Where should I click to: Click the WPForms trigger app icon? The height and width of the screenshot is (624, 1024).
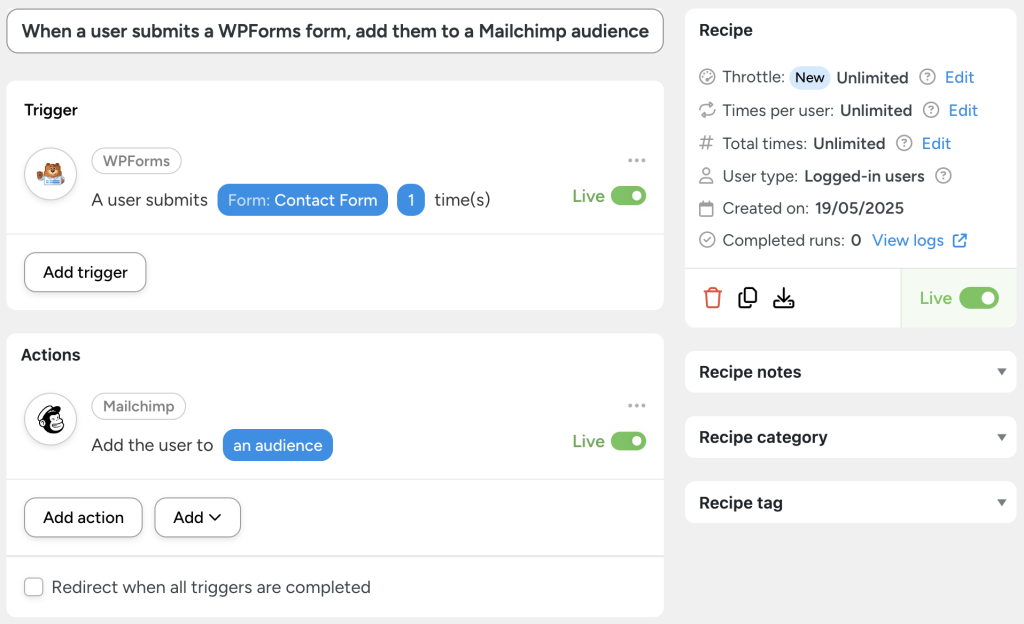(x=51, y=174)
